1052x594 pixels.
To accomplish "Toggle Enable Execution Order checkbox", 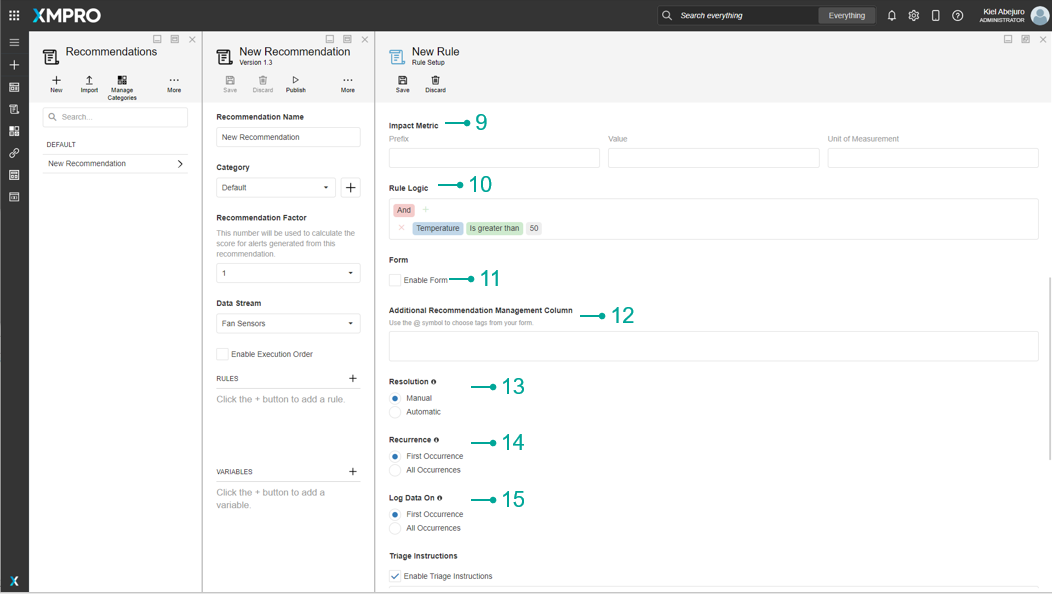I will (223, 354).
